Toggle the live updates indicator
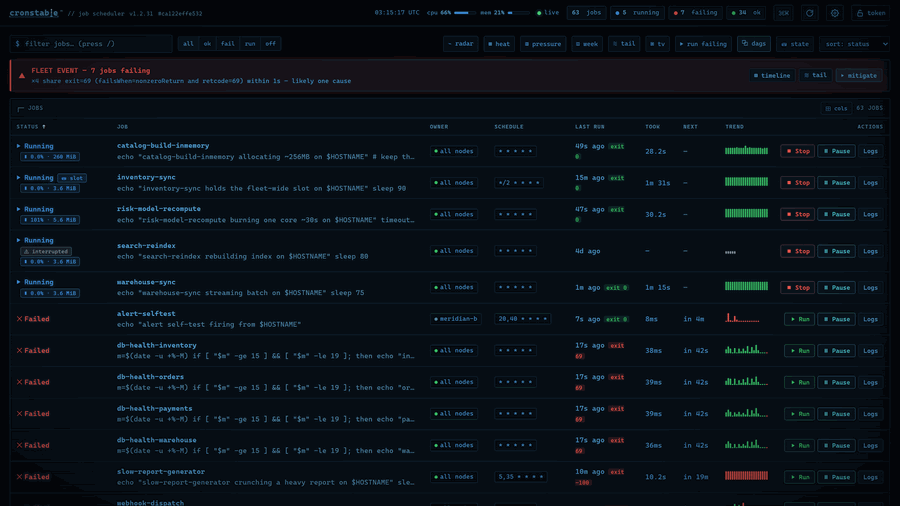This screenshot has height=506, width=900. (548, 13)
